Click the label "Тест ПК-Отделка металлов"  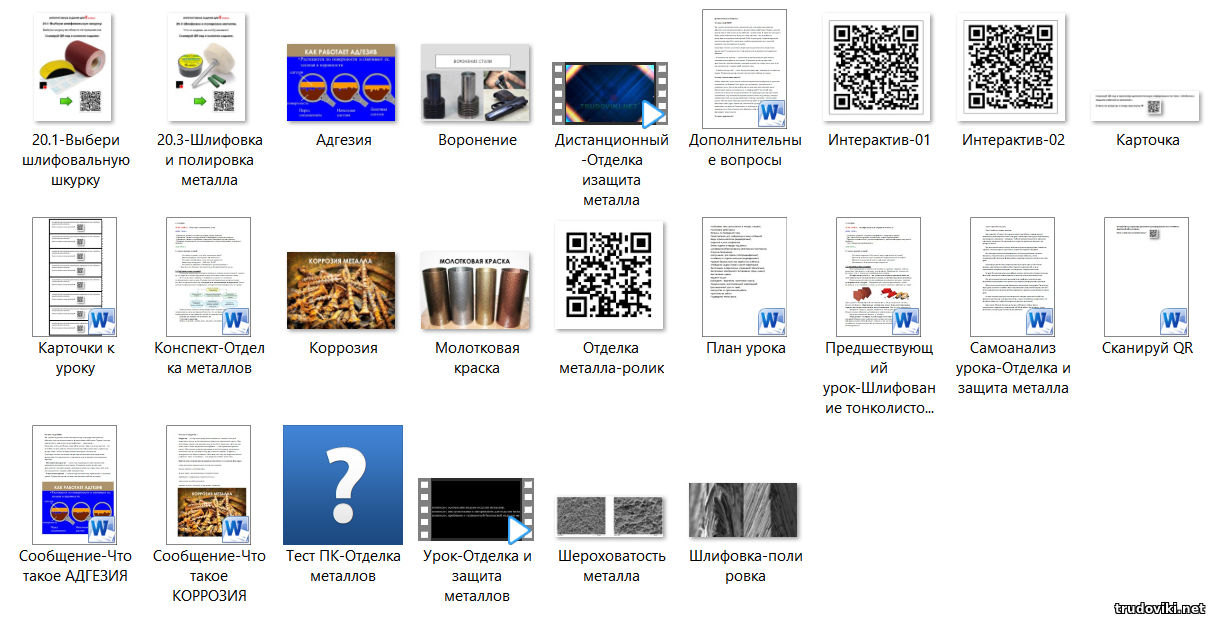[343, 566]
